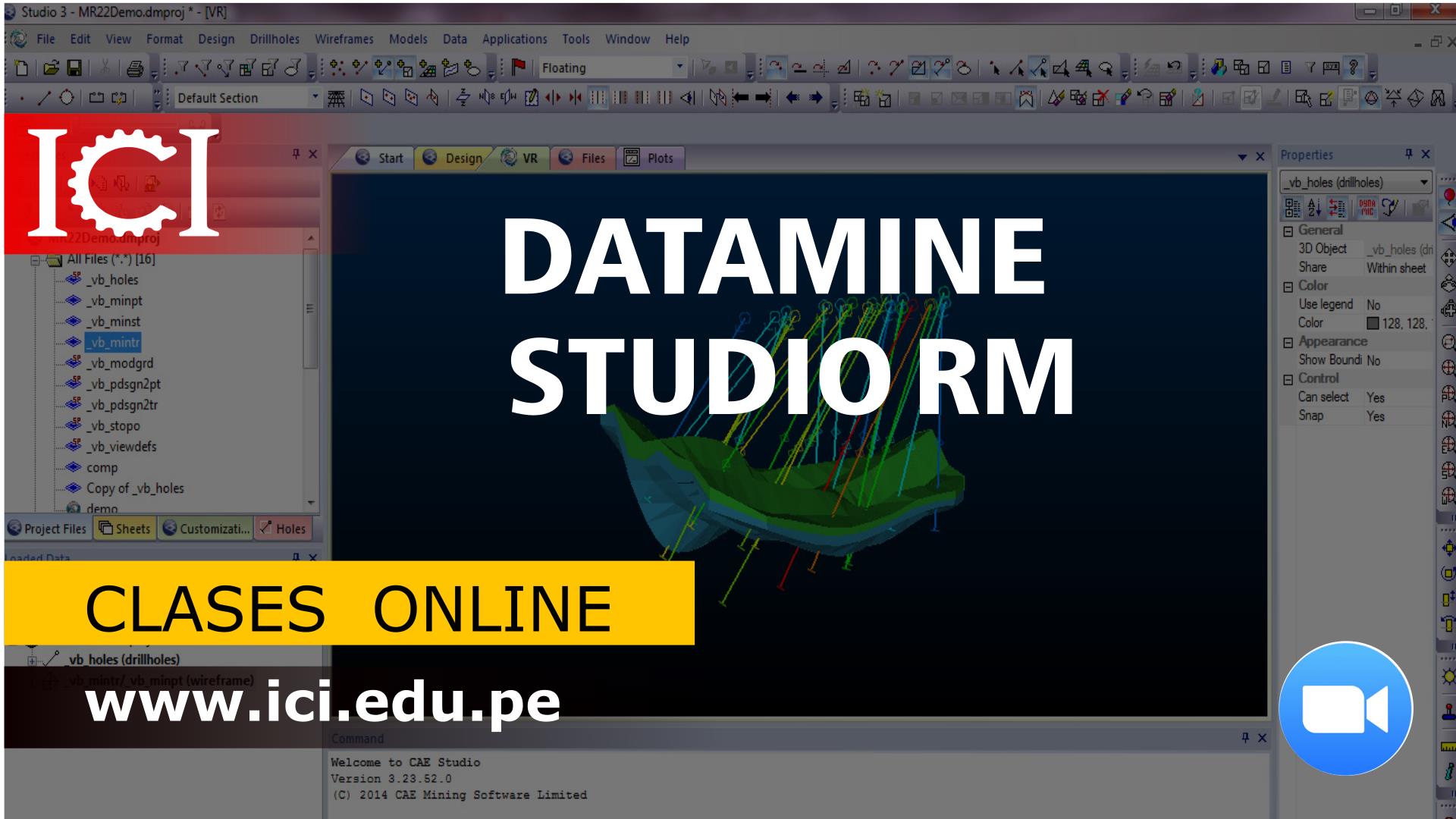Viewport: 1456px width, 819px height.
Task: Click the lasso select pointer icon
Action: [1107, 68]
